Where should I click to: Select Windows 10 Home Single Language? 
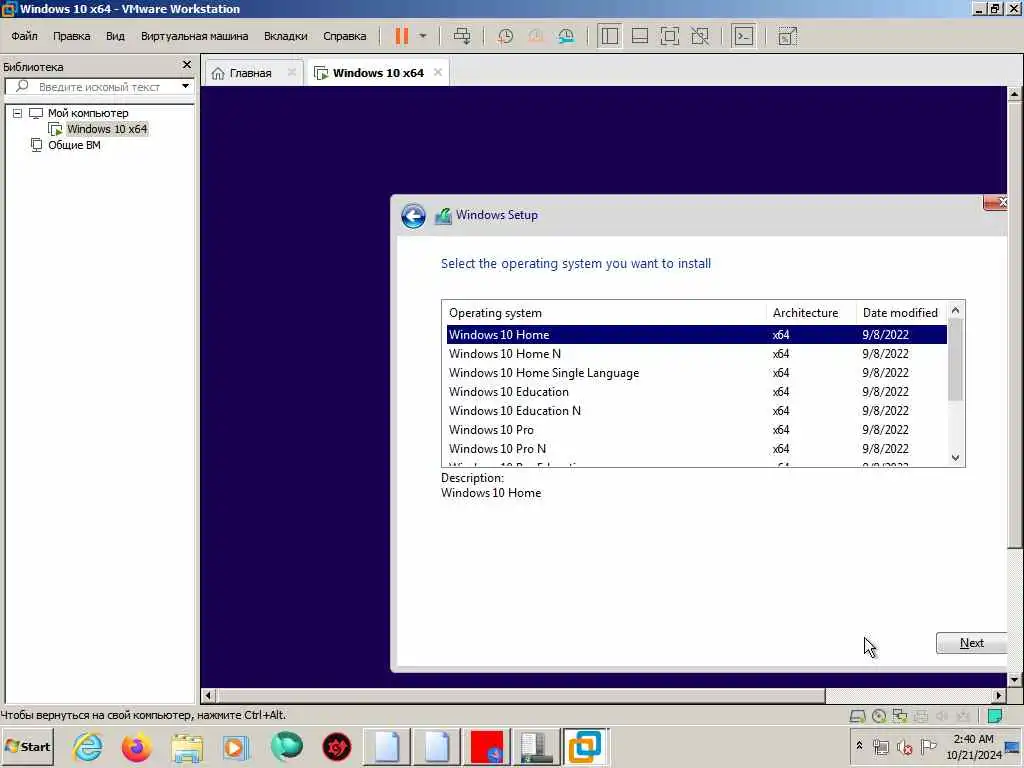697,372
